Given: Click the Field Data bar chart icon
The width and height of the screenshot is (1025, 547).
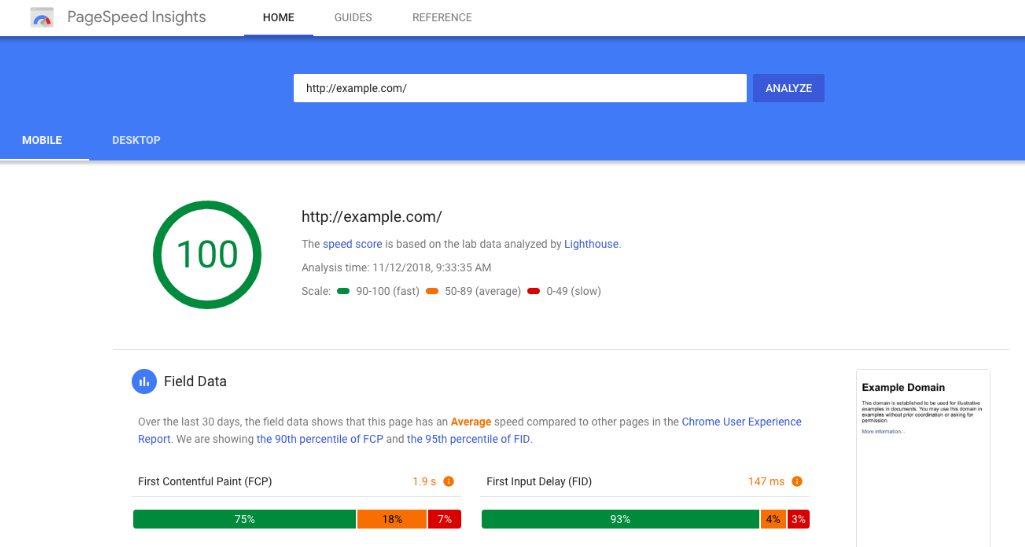Looking at the screenshot, I should pyautogui.click(x=144, y=381).
